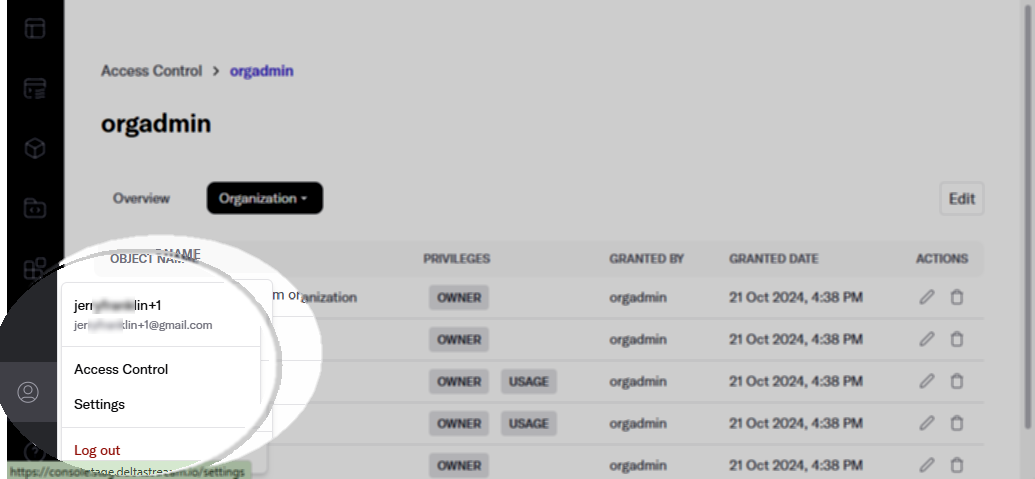Click the Edit button
The image size is (1035, 479).
(x=962, y=199)
